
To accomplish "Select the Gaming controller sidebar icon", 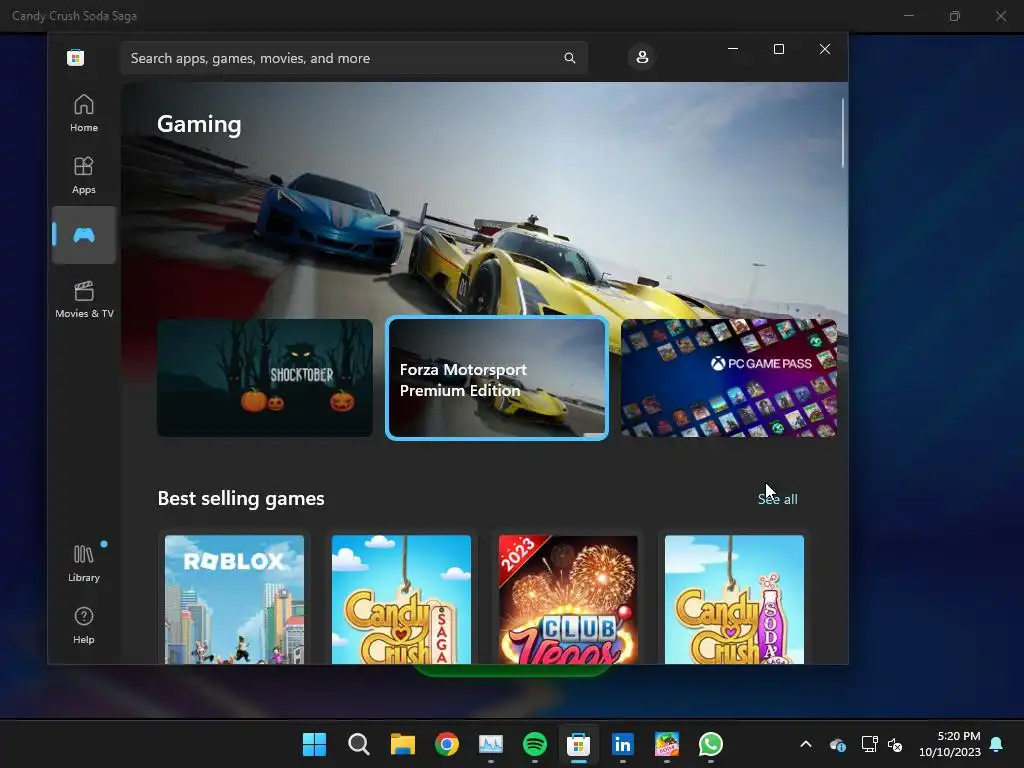I will click(x=84, y=235).
